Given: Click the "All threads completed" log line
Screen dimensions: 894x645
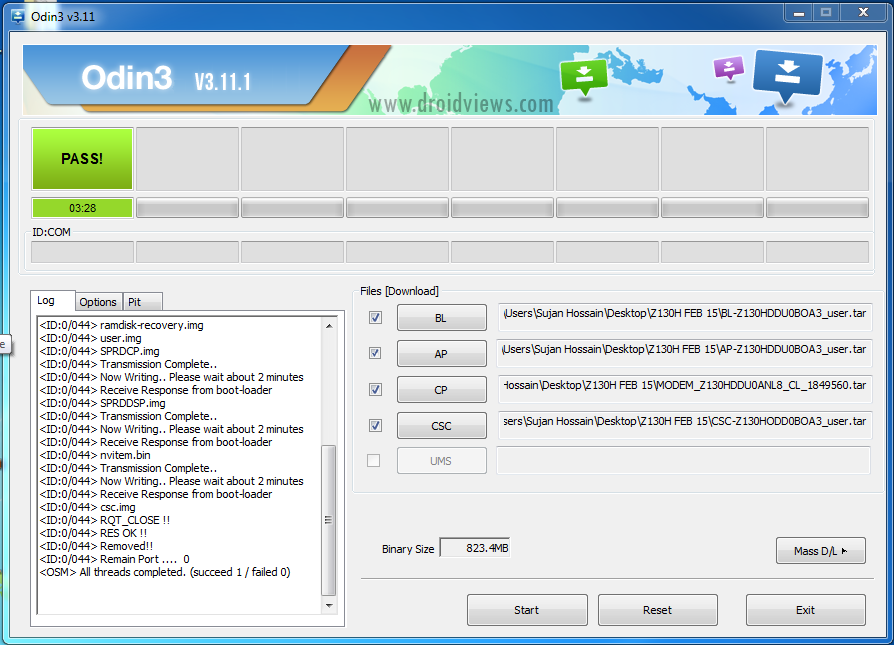Looking at the screenshot, I should pos(165,572).
